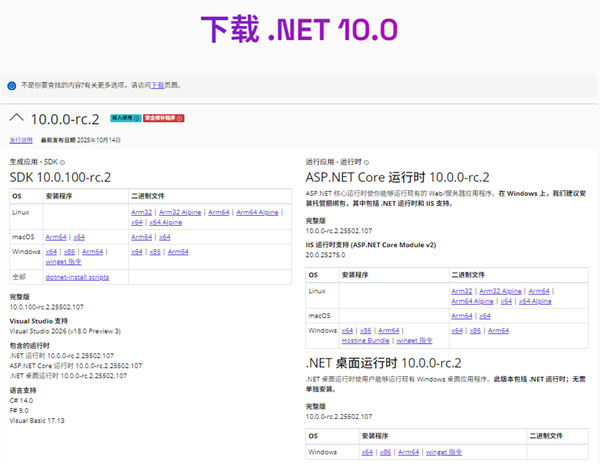This screenshot has height=465, width=600.
Task: Download ASP.NET Core Linux x64 binary
Action: (x=506, y=301)
